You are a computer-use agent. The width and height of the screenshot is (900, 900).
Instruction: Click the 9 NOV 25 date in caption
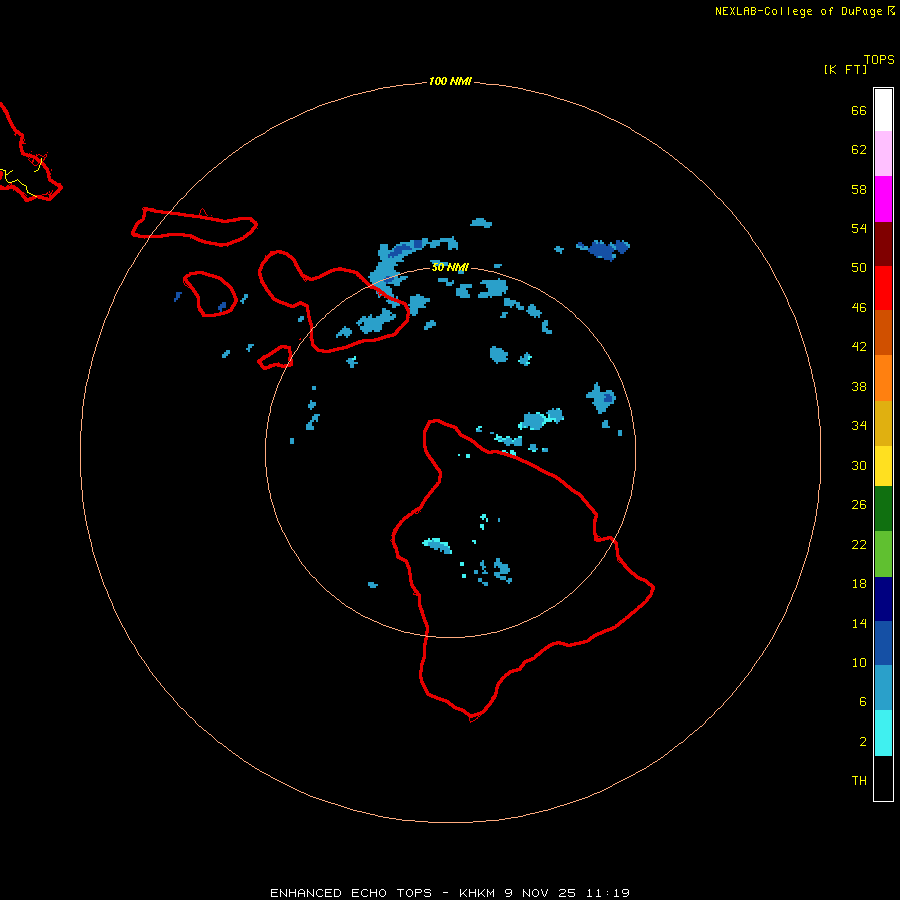[540, 893]
